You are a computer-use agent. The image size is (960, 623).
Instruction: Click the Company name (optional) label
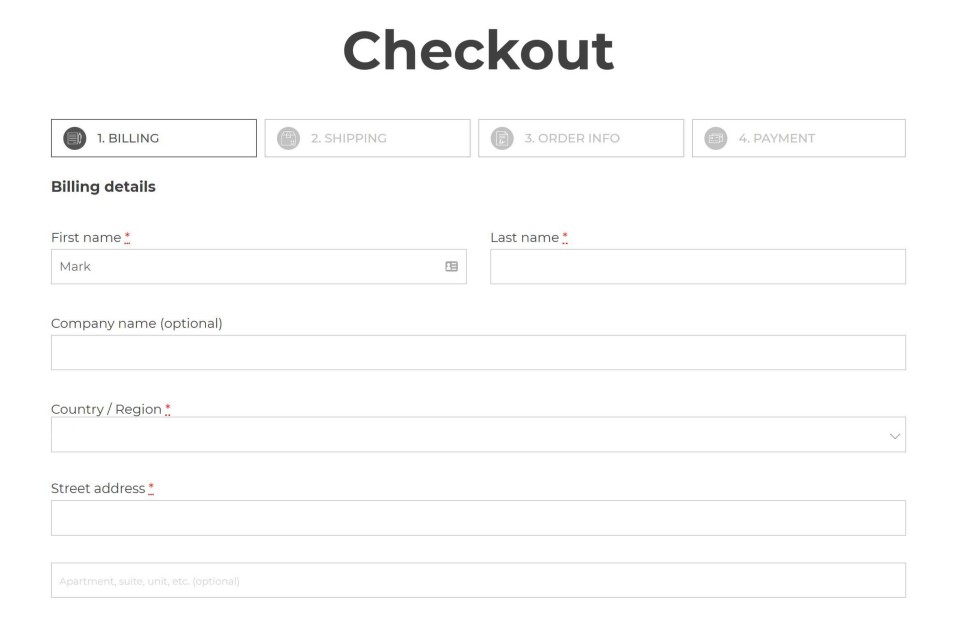coord(136,323)
